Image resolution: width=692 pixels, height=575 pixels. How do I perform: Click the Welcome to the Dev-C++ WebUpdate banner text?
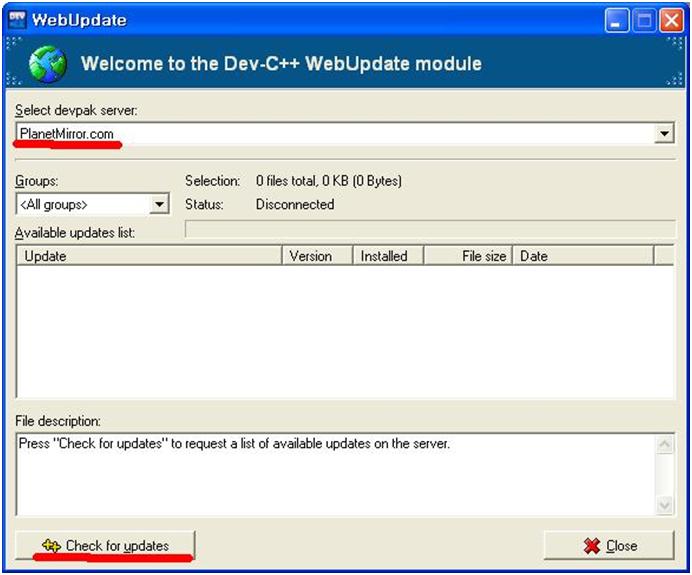point(281,64)
